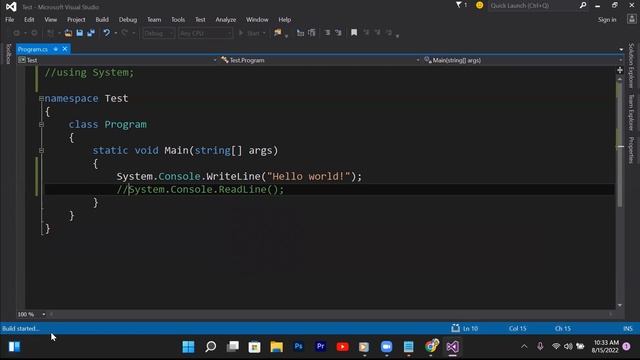Open the Solution Explorer side tab
This screenshot has height=360, width=640.
[631, 66]
